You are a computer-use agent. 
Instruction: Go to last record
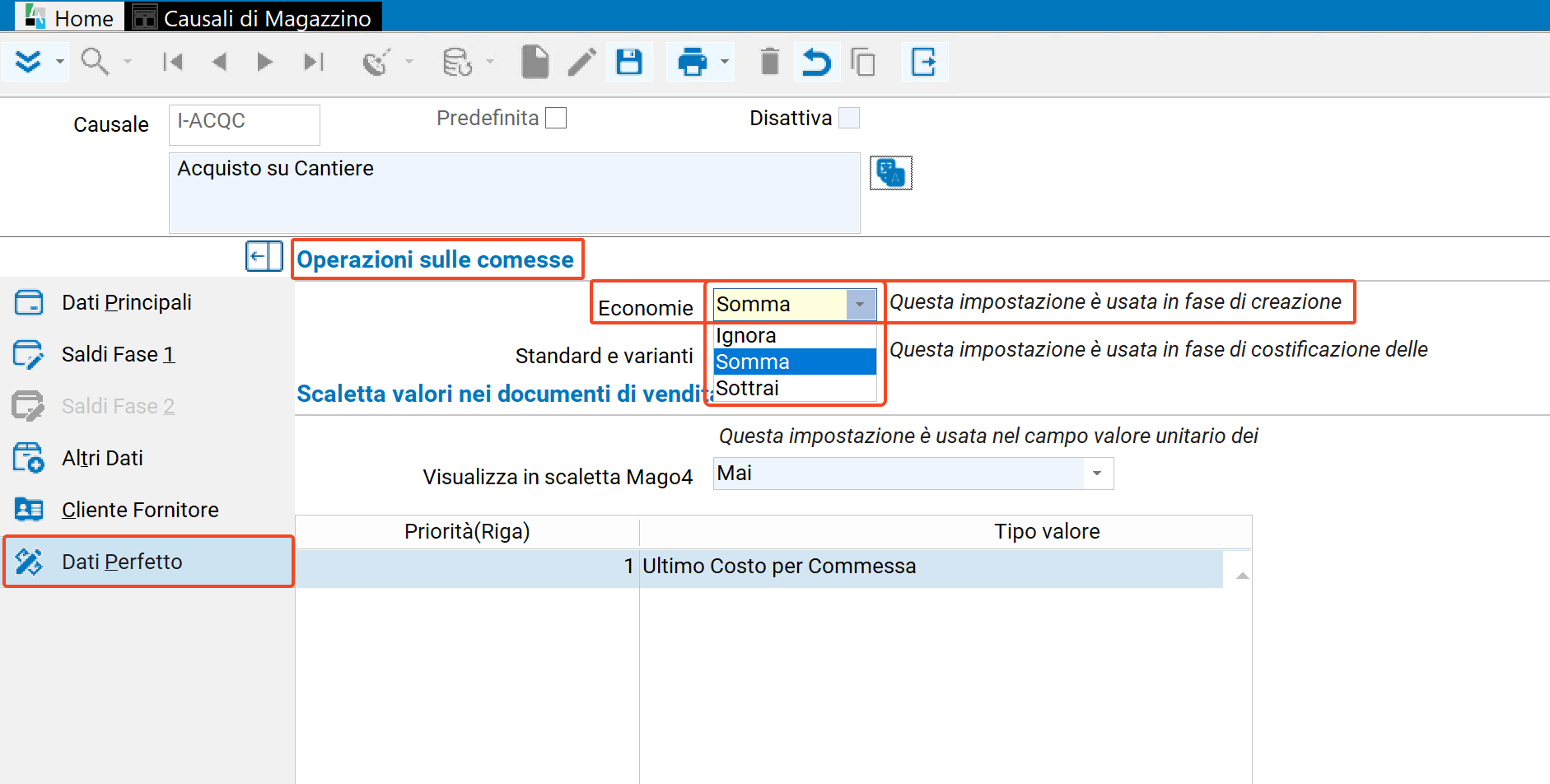click(313, 62)
